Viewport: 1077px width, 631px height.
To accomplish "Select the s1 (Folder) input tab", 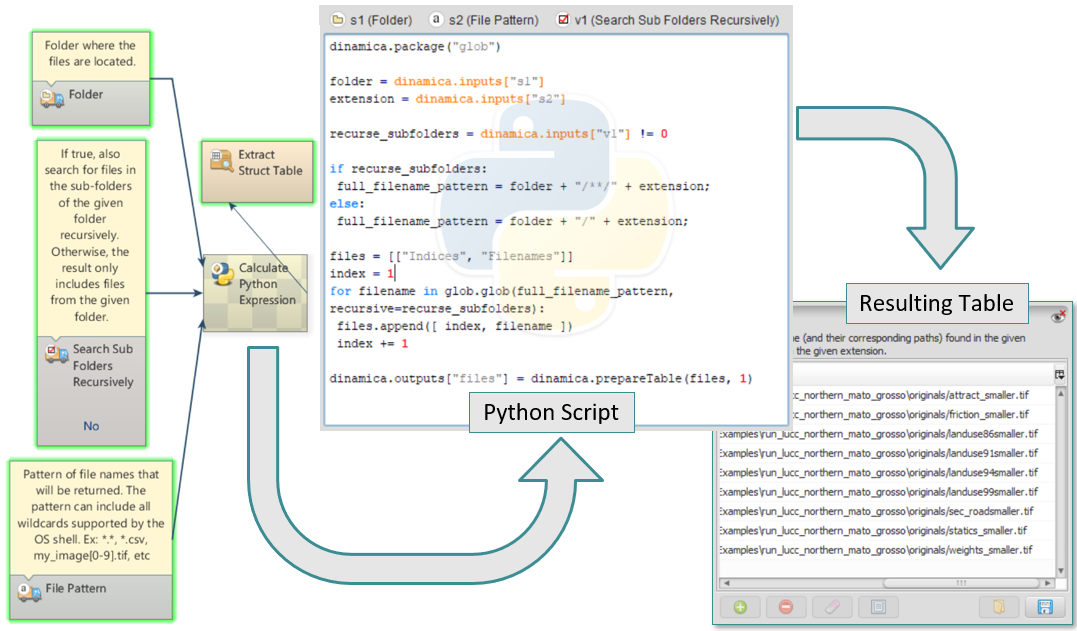I will tap(372, 19).
